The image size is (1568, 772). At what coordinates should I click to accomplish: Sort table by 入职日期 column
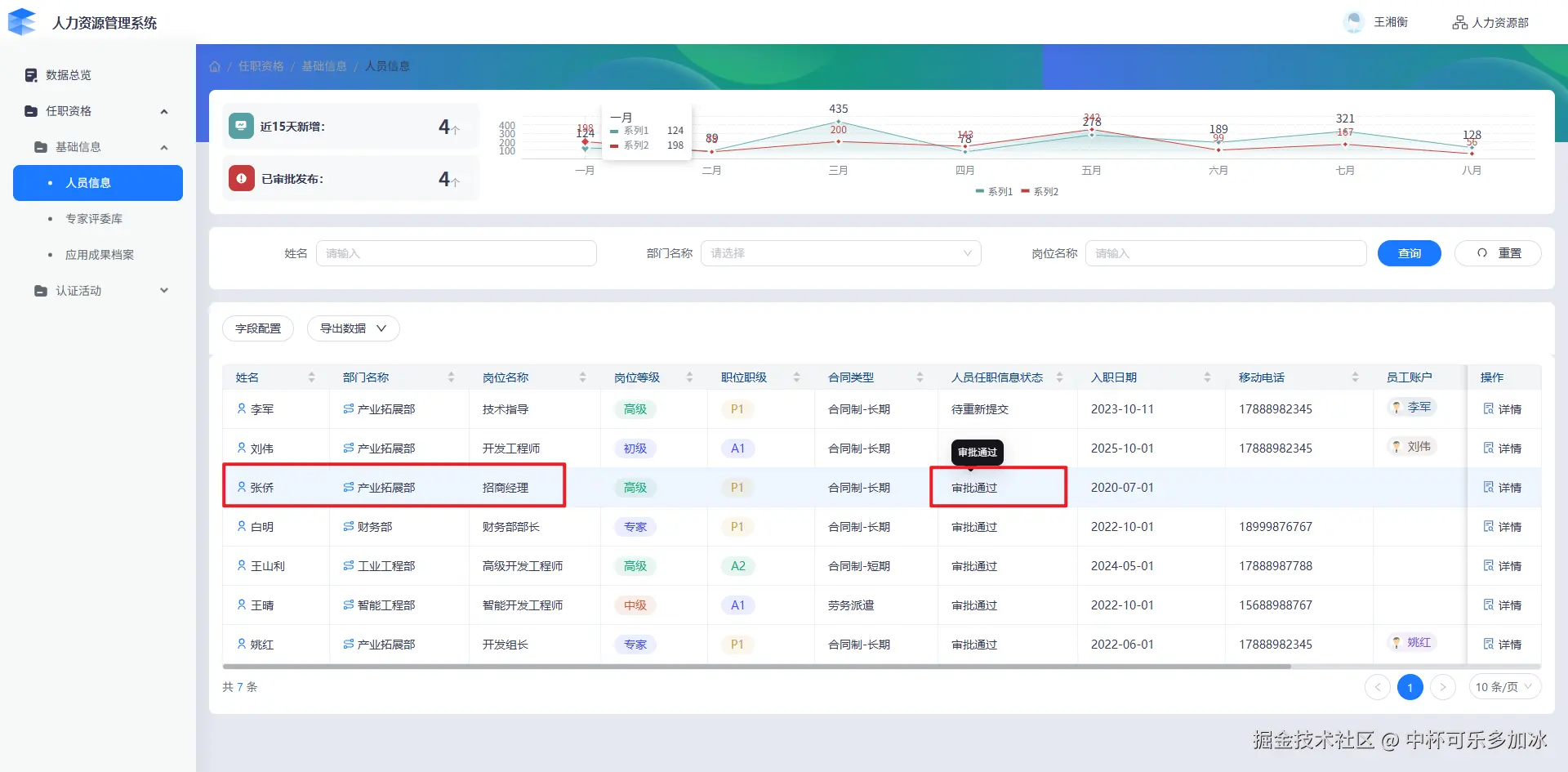[1206, 377]
